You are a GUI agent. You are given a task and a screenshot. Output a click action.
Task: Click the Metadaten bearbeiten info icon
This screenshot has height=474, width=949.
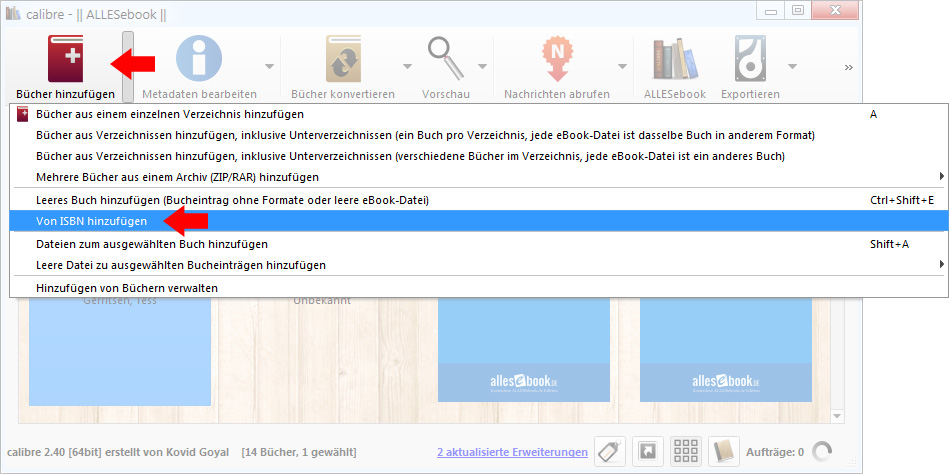199,59
